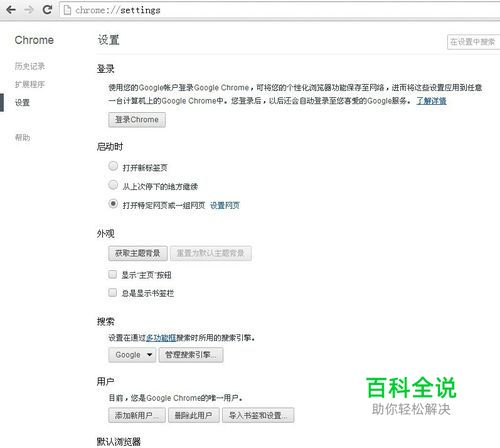Click the 获取主题背景 button
Screen dimensions: 500x448
(x=138, y=253)
